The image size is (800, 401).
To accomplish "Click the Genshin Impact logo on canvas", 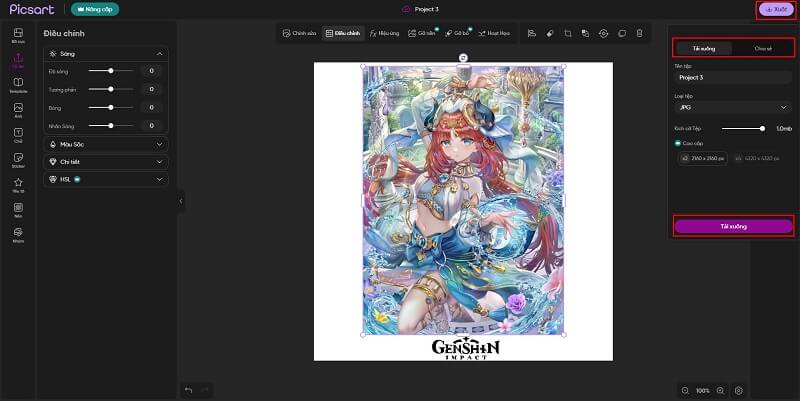I will click(465, 348).
